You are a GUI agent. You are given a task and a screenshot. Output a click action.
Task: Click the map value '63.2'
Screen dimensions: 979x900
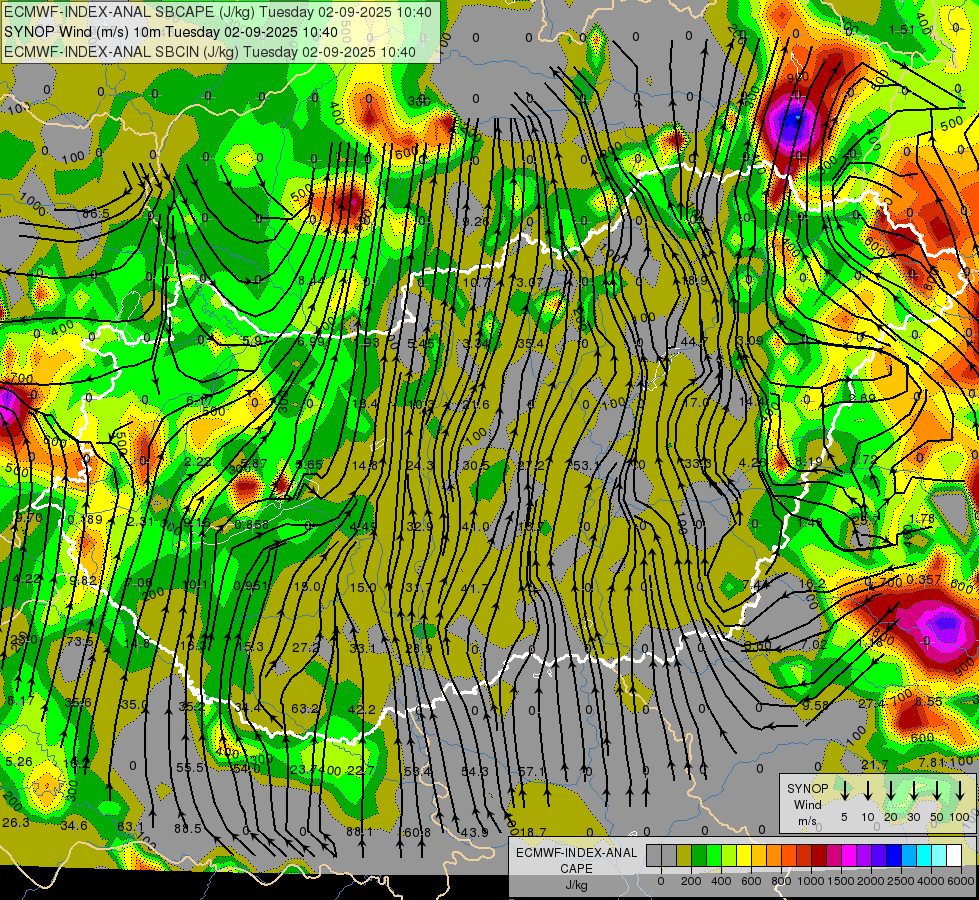pyautogui.click(x=305, y=709)
